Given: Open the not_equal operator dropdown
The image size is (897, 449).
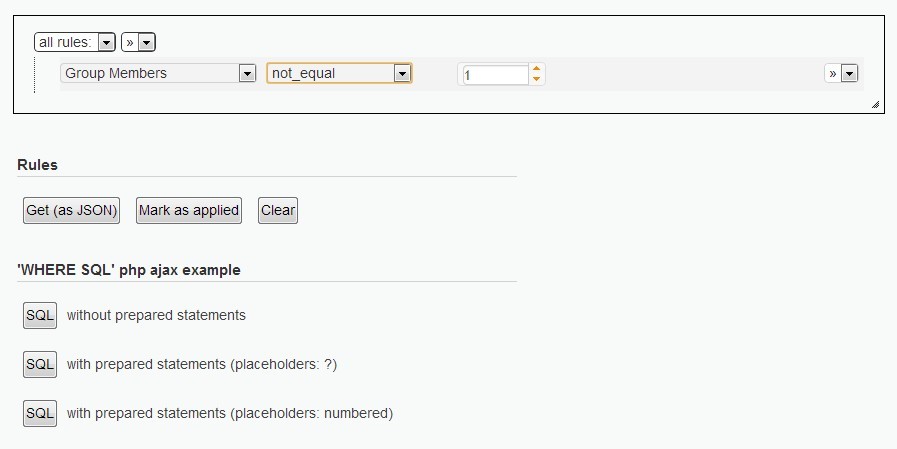Looking at the screenshot, I should pos(339,73).
